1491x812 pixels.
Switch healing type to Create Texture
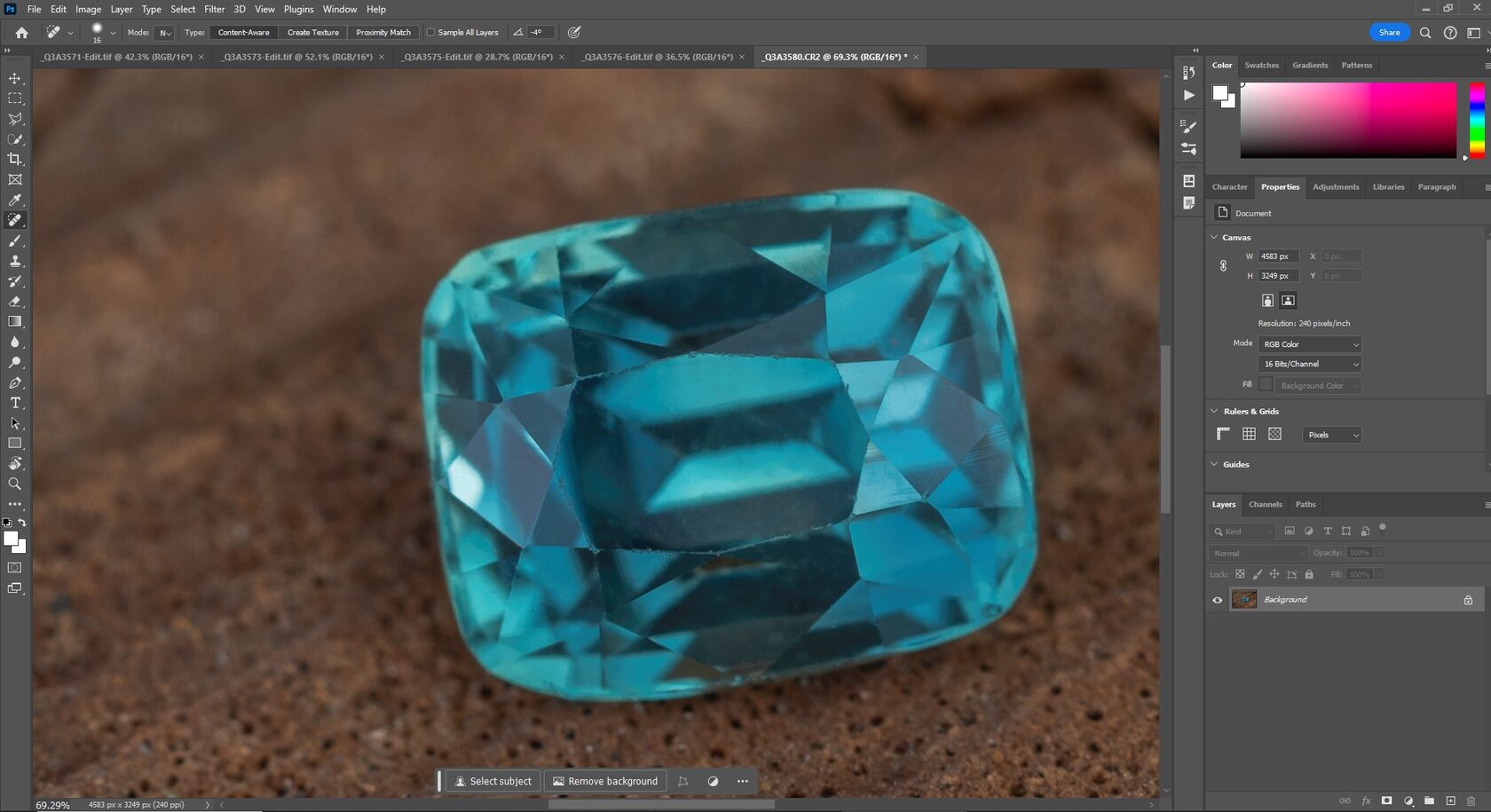312,32
